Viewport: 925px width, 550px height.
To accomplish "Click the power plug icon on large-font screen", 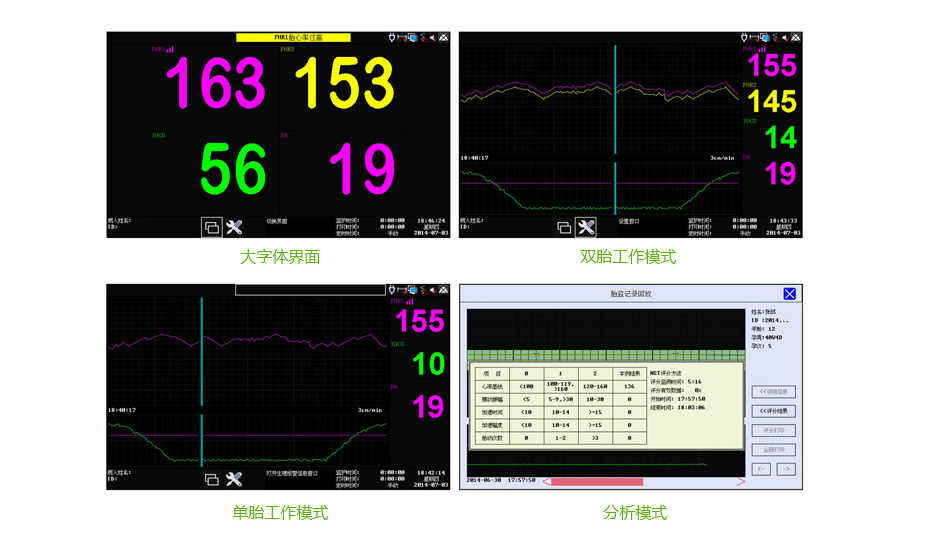I will tap(391, 38).
